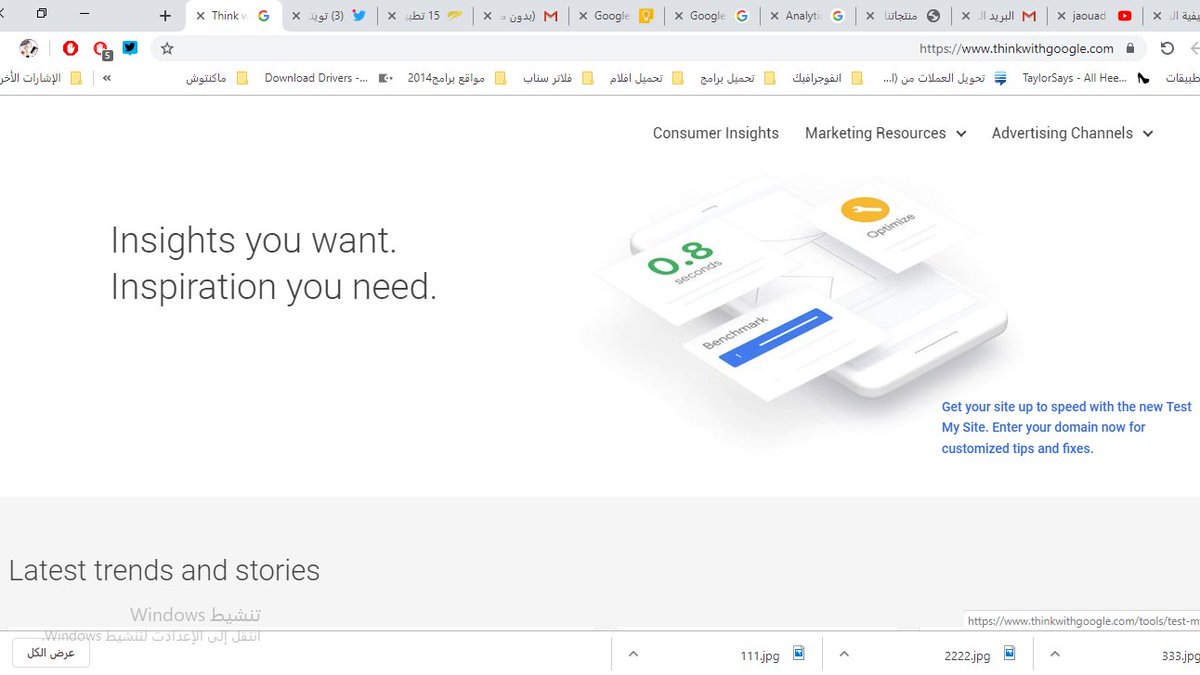Close the Twitter (3) tab
The image size is (1200, 675).
pos(296,16)
